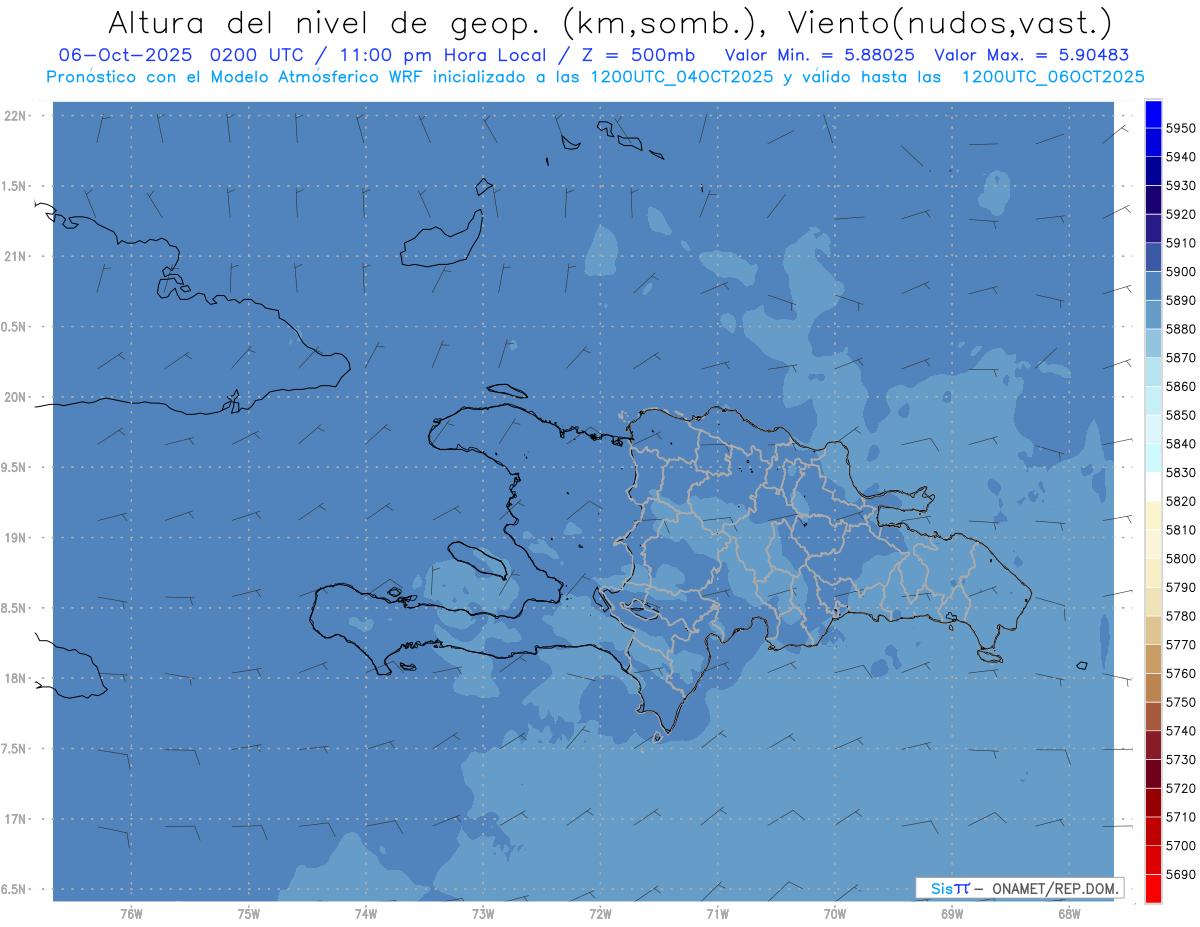Click the 72W longitude tick label

(600, 912)
